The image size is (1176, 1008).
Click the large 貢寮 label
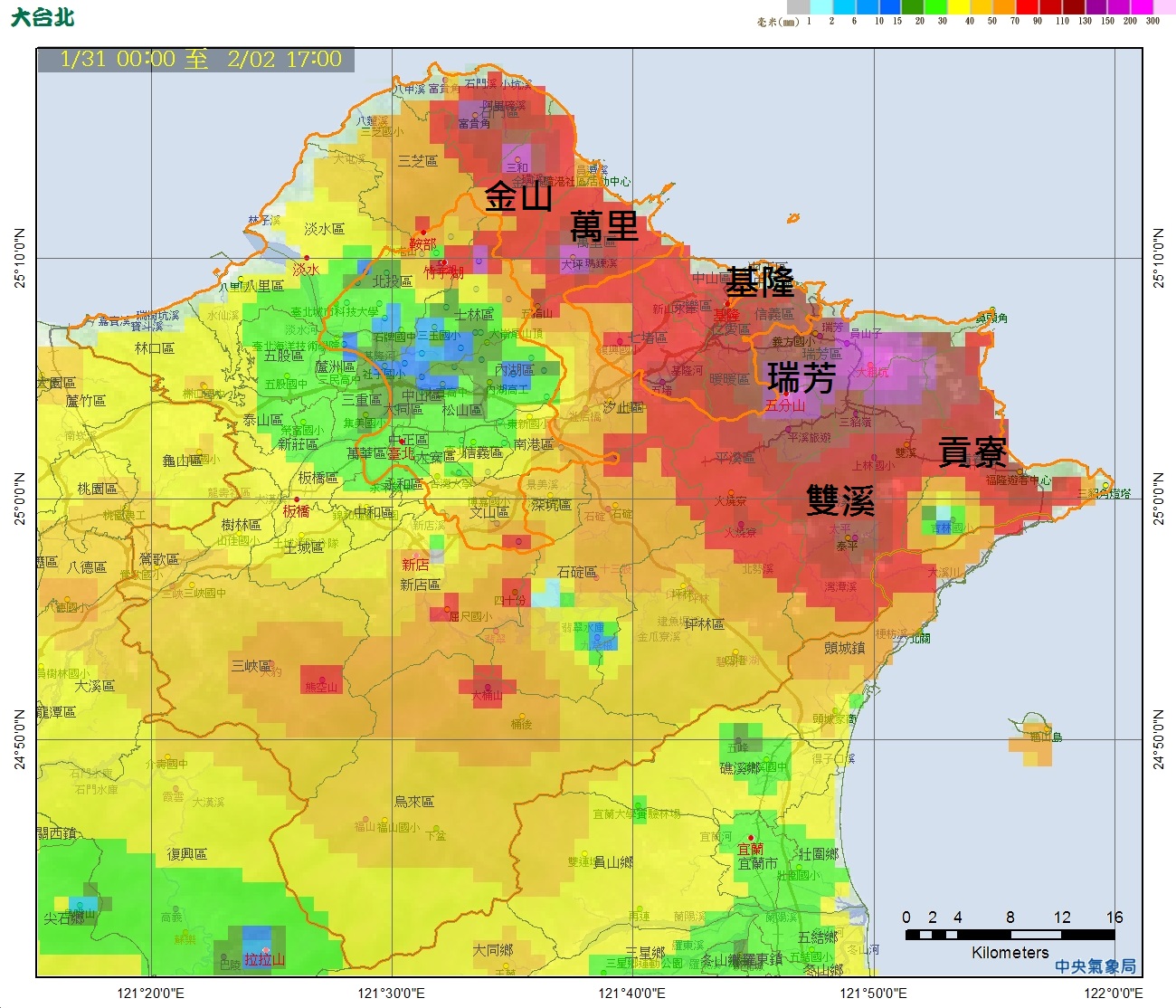972,452
